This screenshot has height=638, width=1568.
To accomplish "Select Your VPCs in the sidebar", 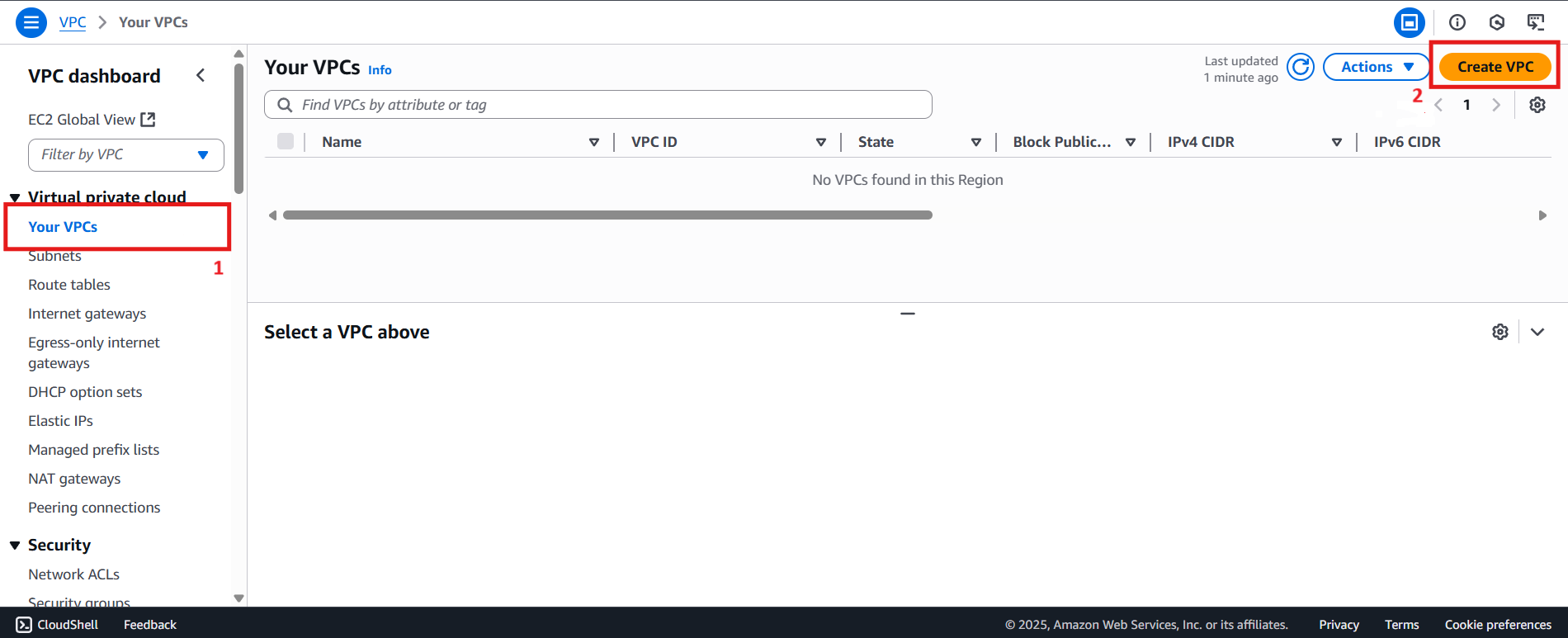I will coord(63,227).
